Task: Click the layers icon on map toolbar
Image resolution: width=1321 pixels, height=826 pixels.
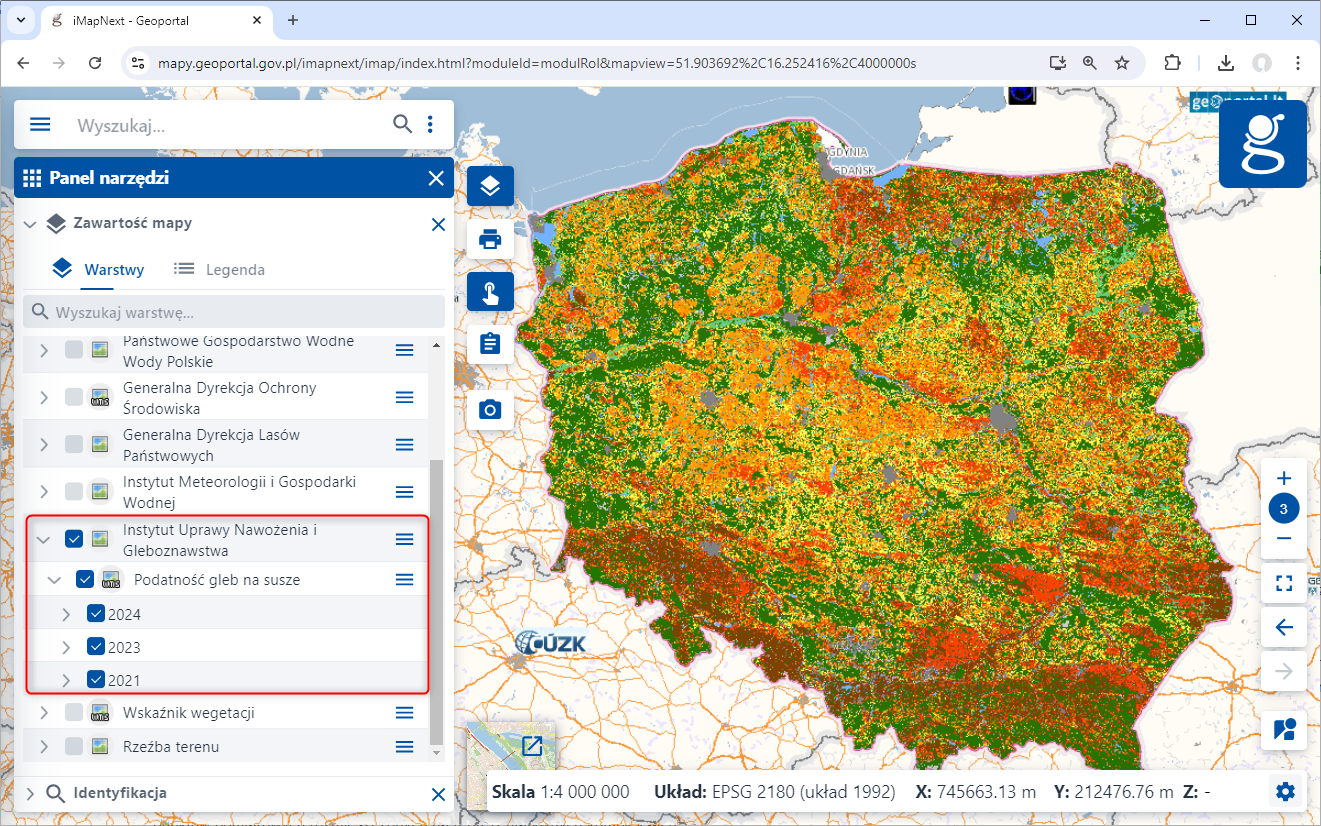Action: (490, 186)
